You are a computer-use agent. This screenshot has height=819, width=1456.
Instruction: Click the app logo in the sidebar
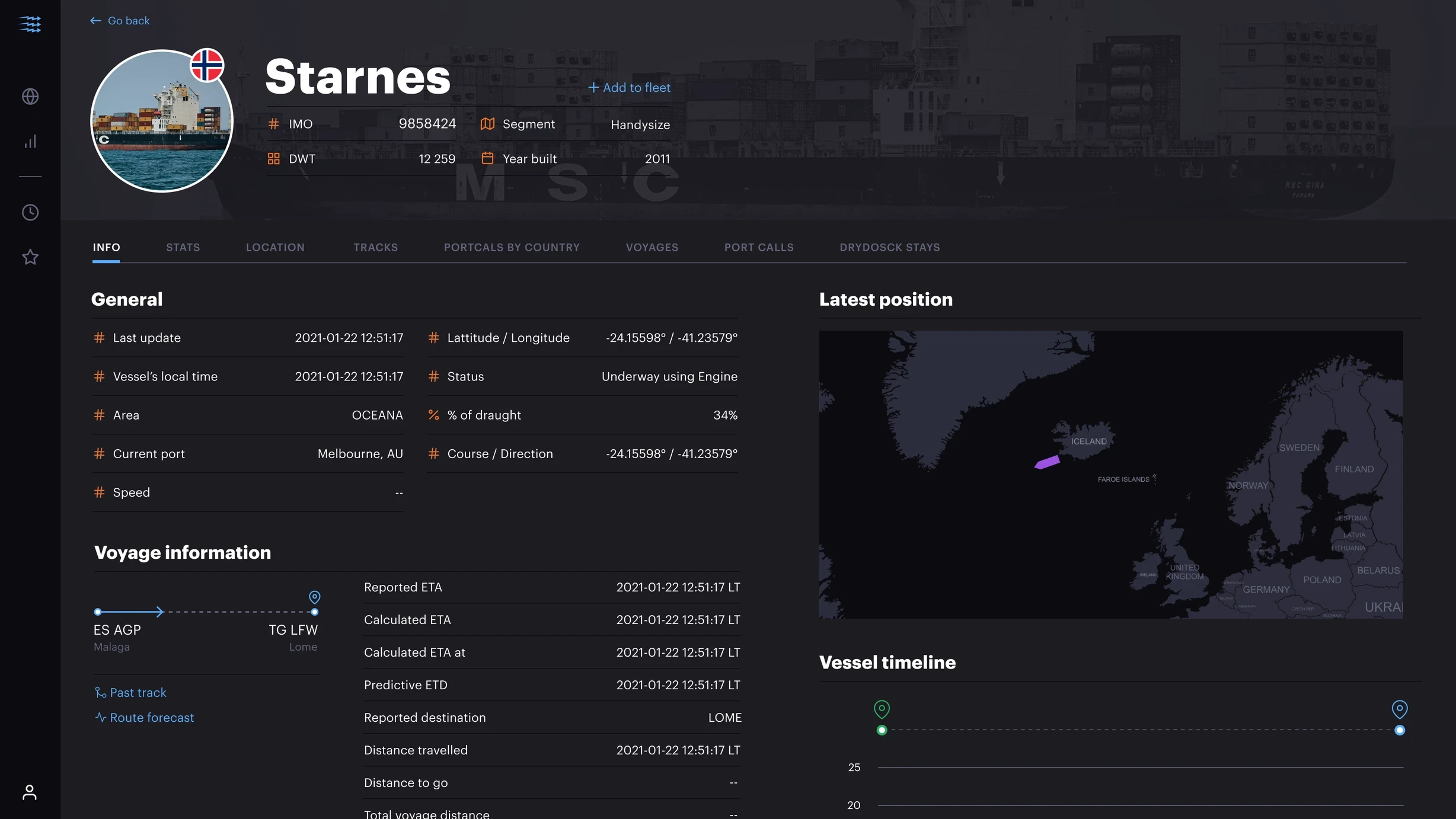(30, 24)
